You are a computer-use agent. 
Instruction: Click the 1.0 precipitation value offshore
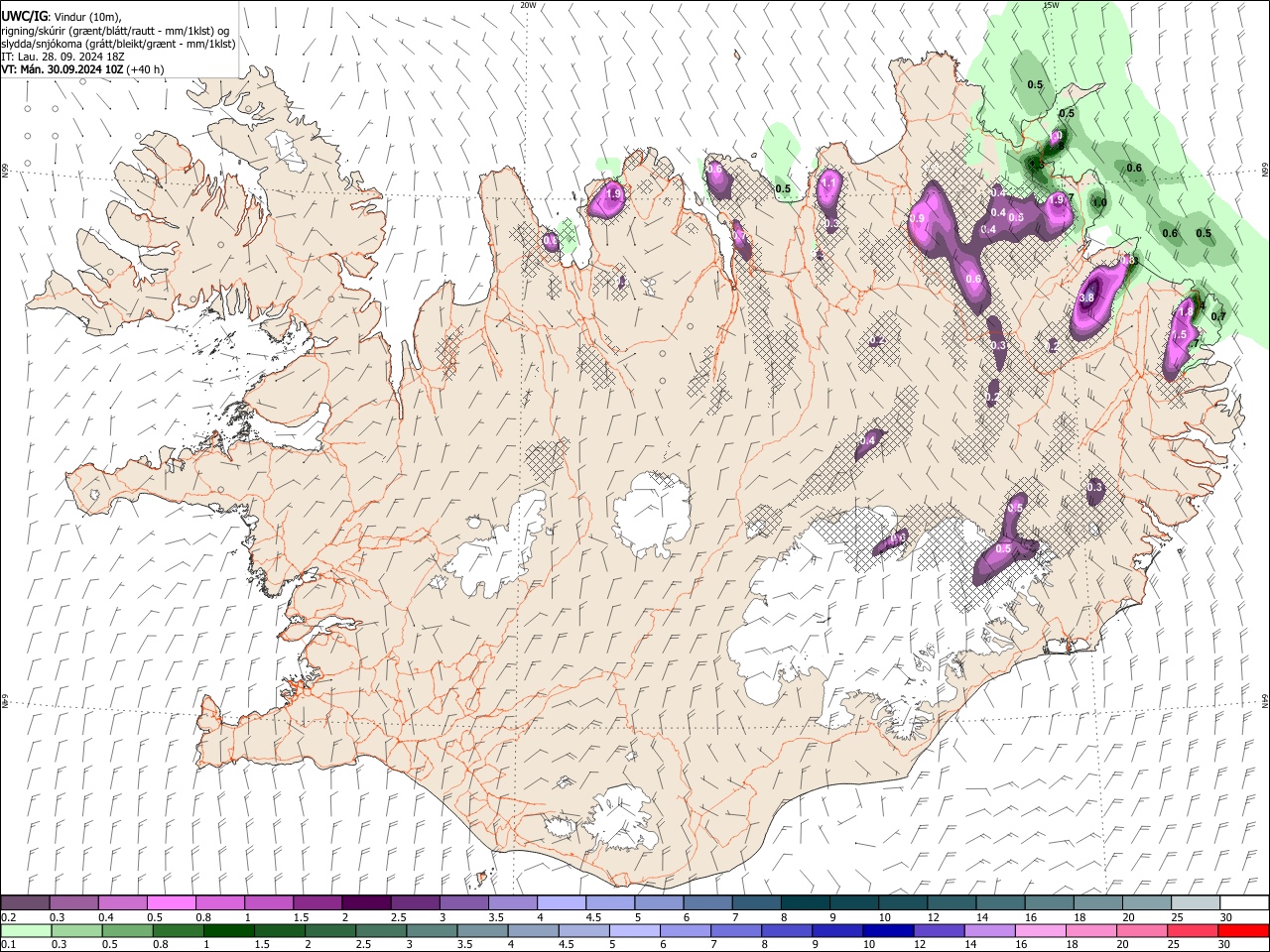pos(1098,202)
